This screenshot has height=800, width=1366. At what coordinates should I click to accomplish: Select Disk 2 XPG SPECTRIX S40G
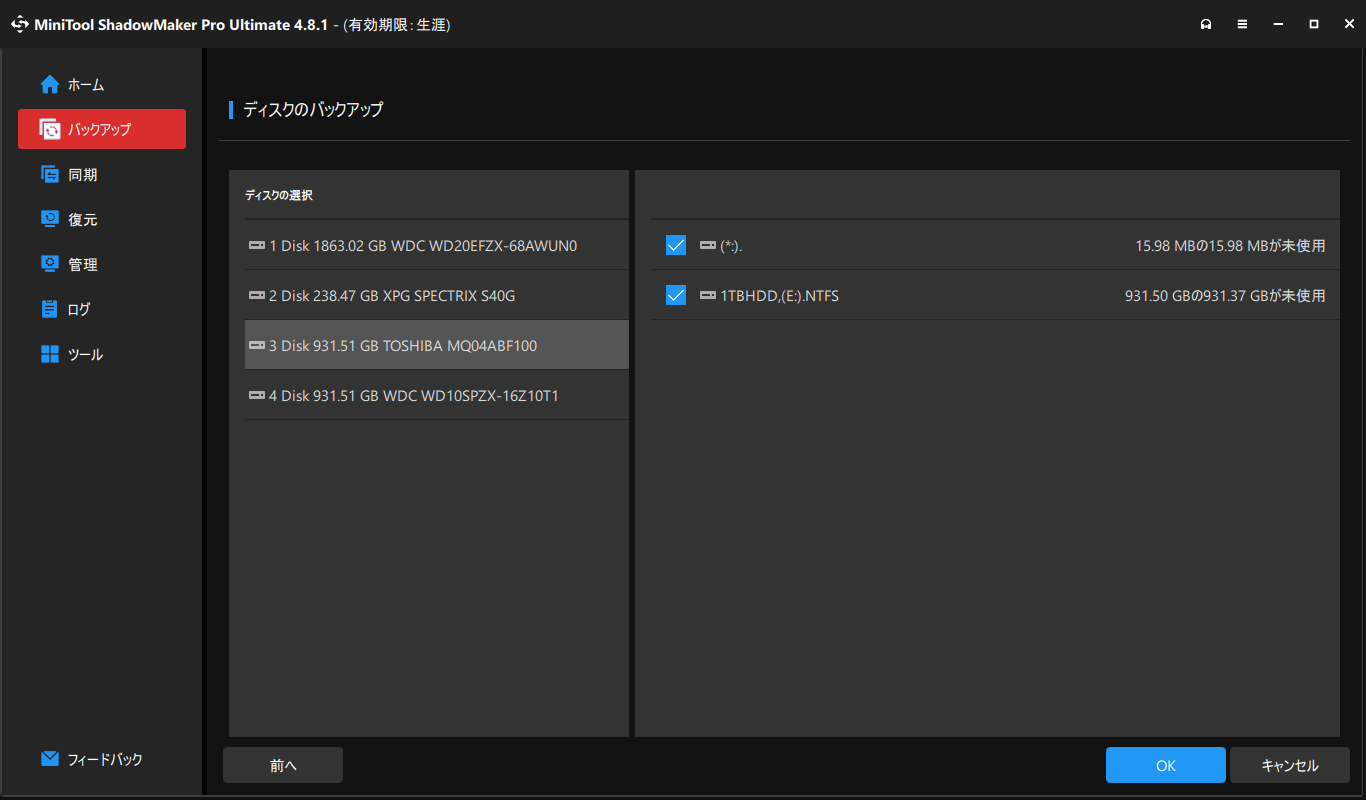[x=437, y=295]
